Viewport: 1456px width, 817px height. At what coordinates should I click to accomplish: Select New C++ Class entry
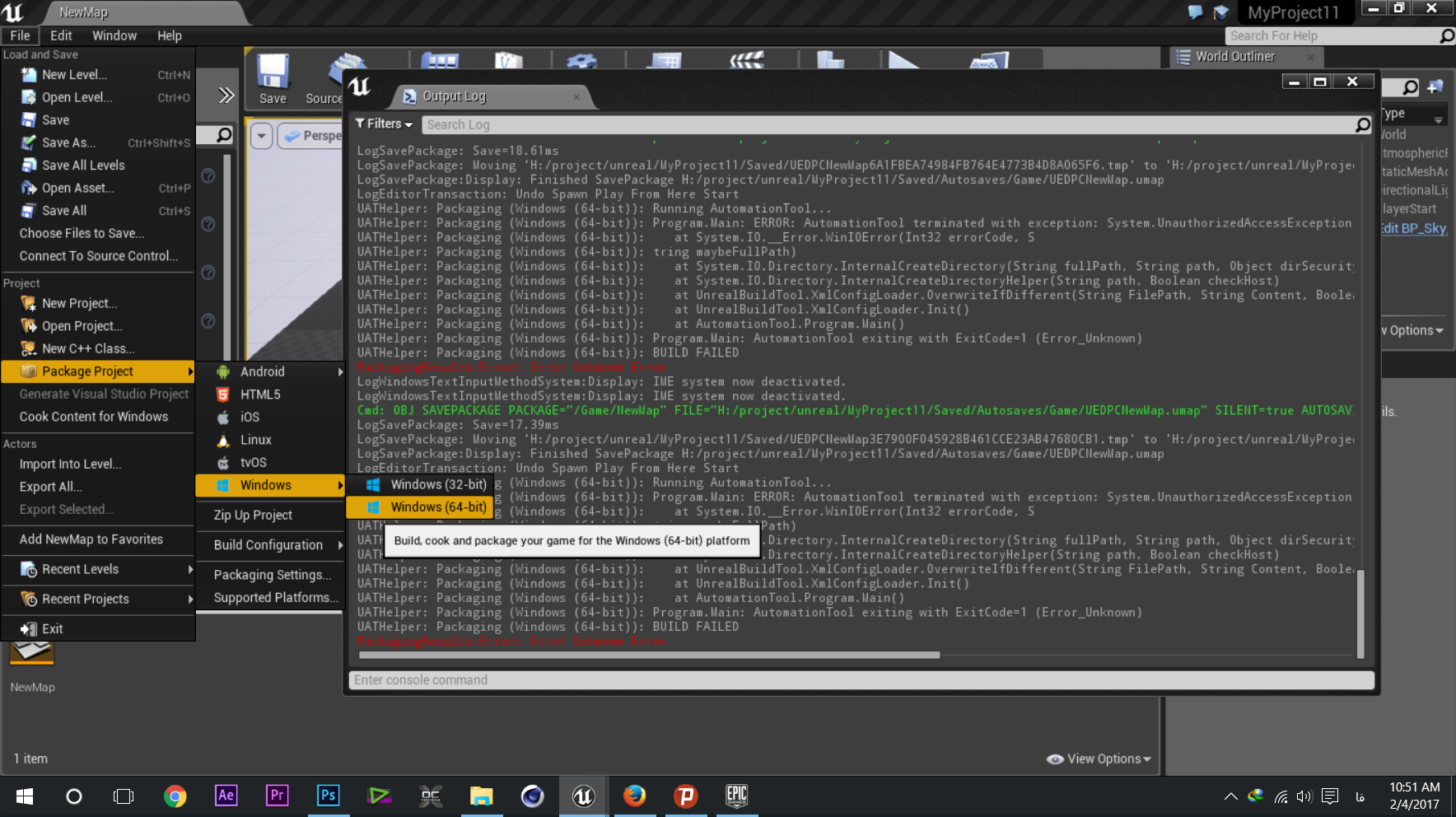(98, 348)
